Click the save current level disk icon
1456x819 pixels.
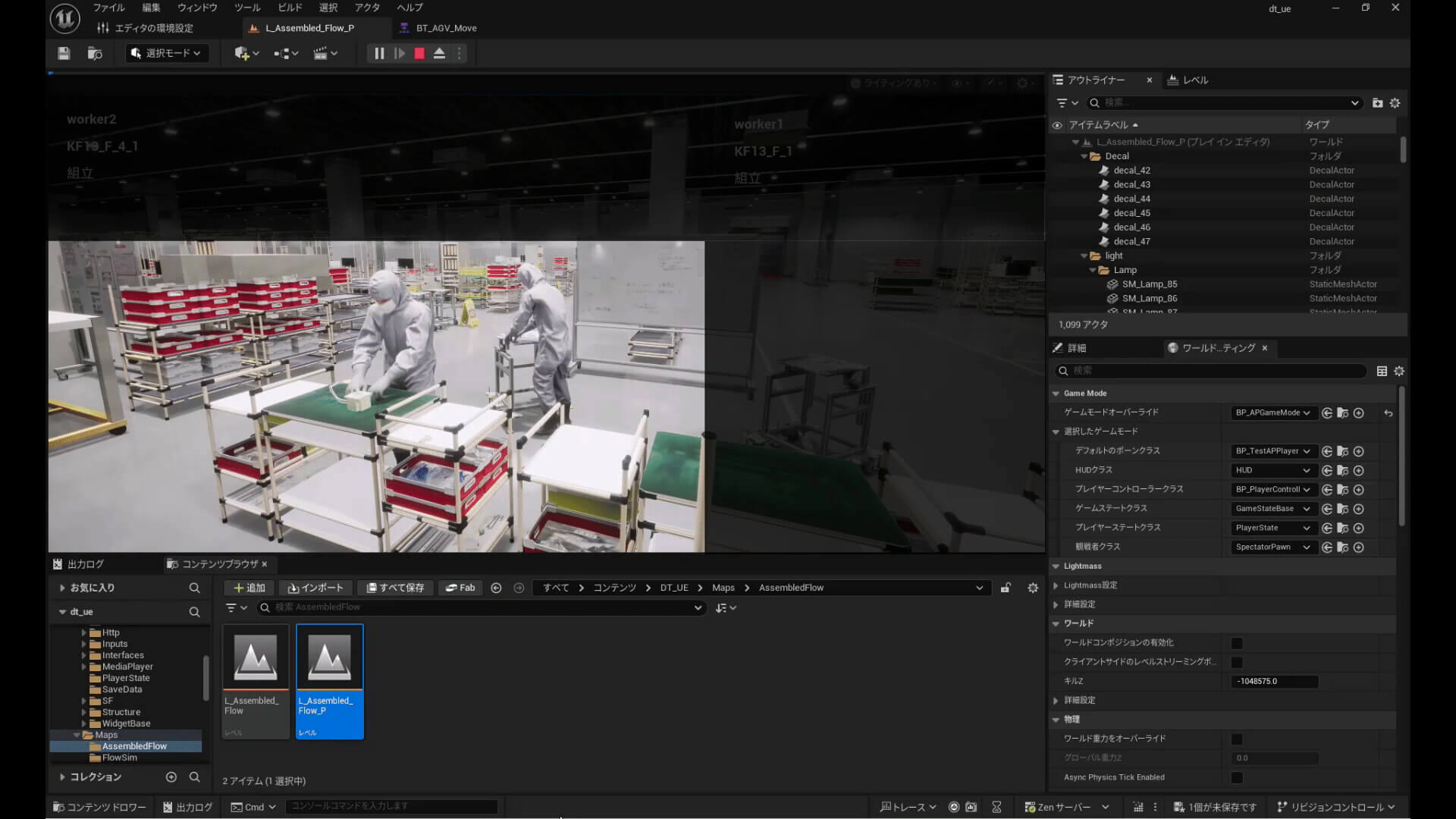(x=64, y=54)
